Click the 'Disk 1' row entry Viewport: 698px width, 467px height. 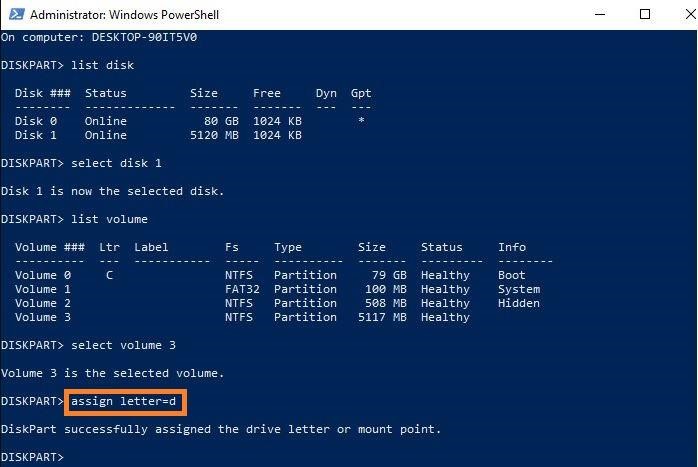pos(36,135)
